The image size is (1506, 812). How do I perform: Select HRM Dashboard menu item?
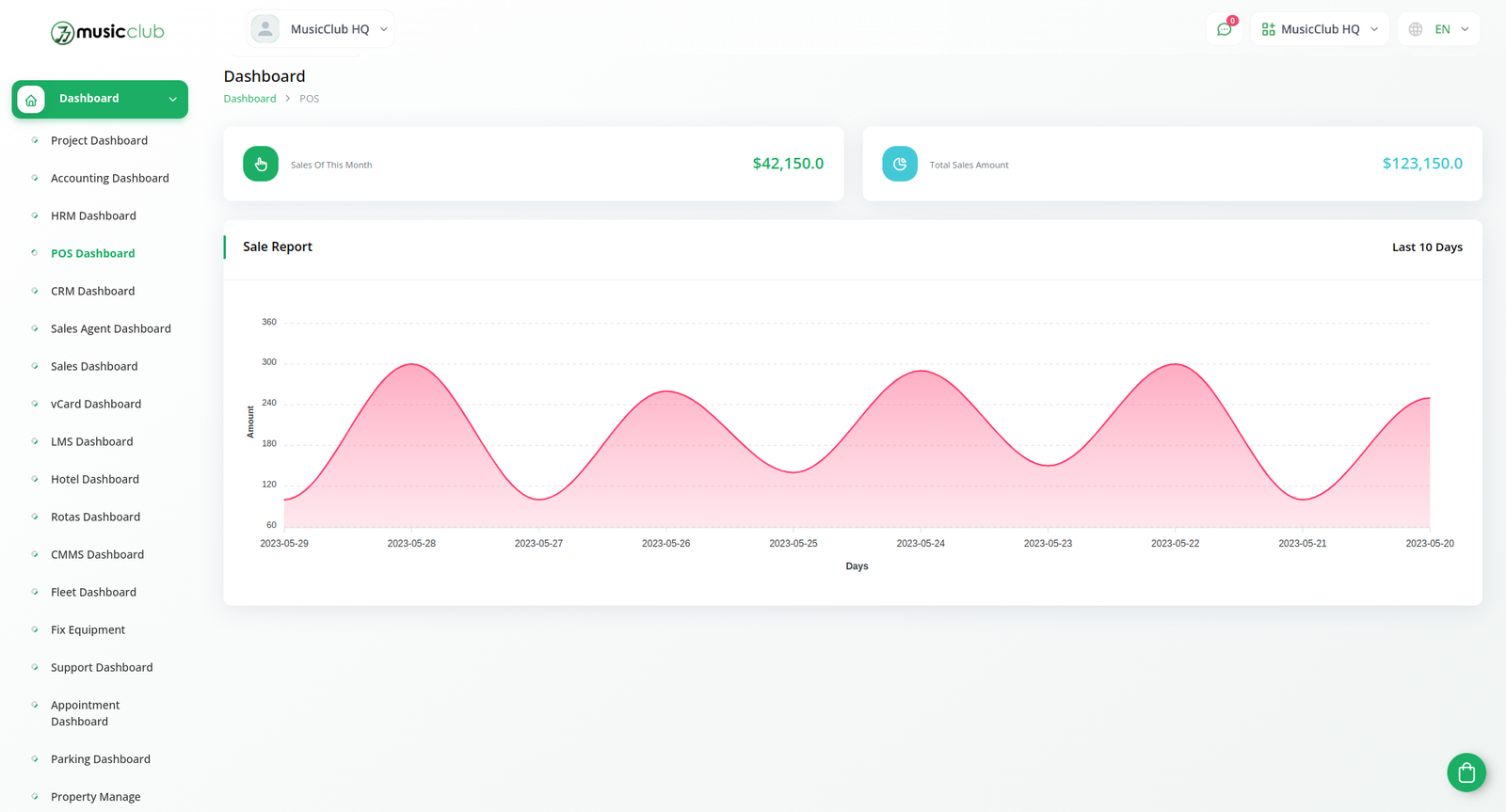point(93,215)
